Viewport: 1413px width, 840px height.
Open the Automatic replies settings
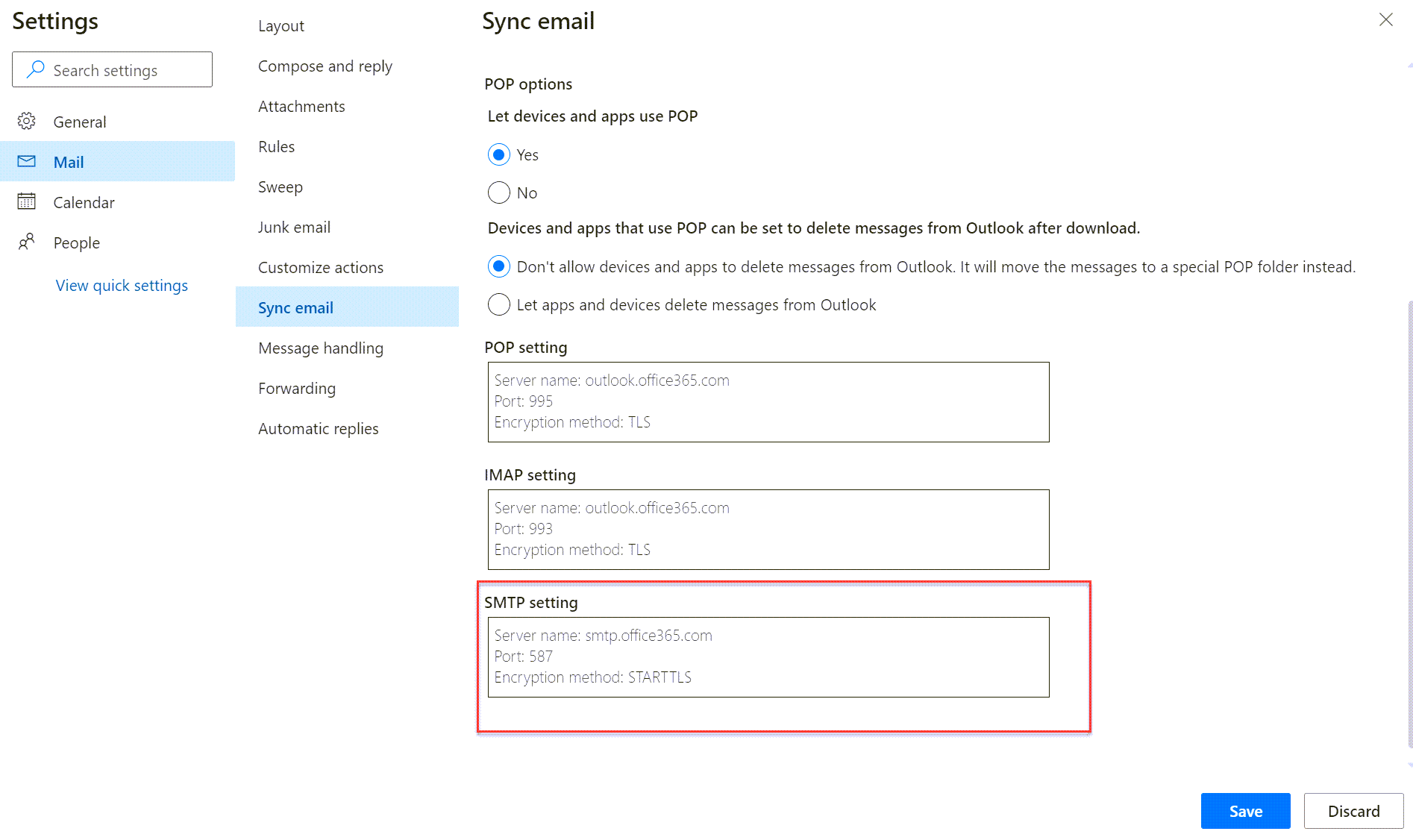tap(318, 428)
